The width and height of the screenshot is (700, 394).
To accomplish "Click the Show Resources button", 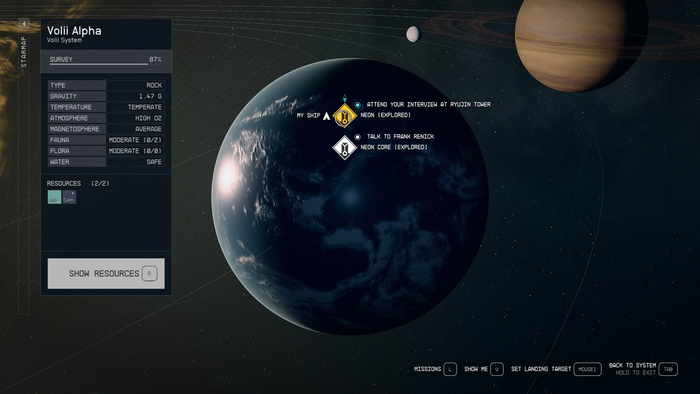I will (x=106, y=274).
